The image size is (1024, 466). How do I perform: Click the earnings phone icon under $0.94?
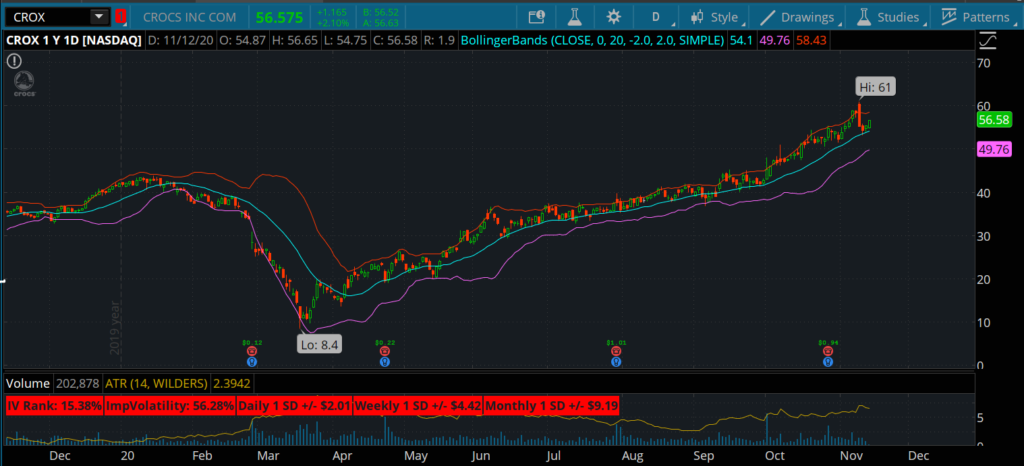click(828, 351)
